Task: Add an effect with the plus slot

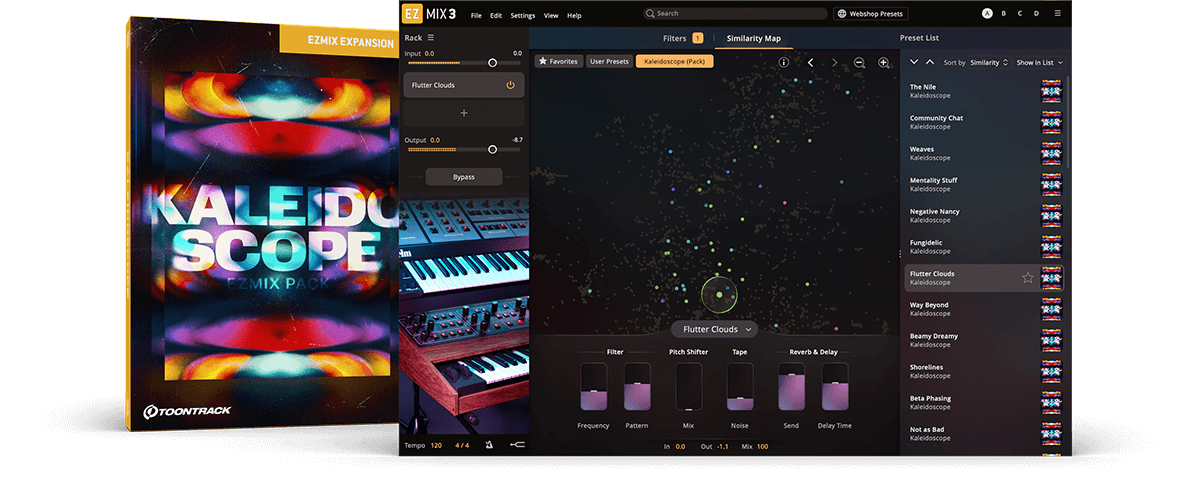Action: [464, 114]
